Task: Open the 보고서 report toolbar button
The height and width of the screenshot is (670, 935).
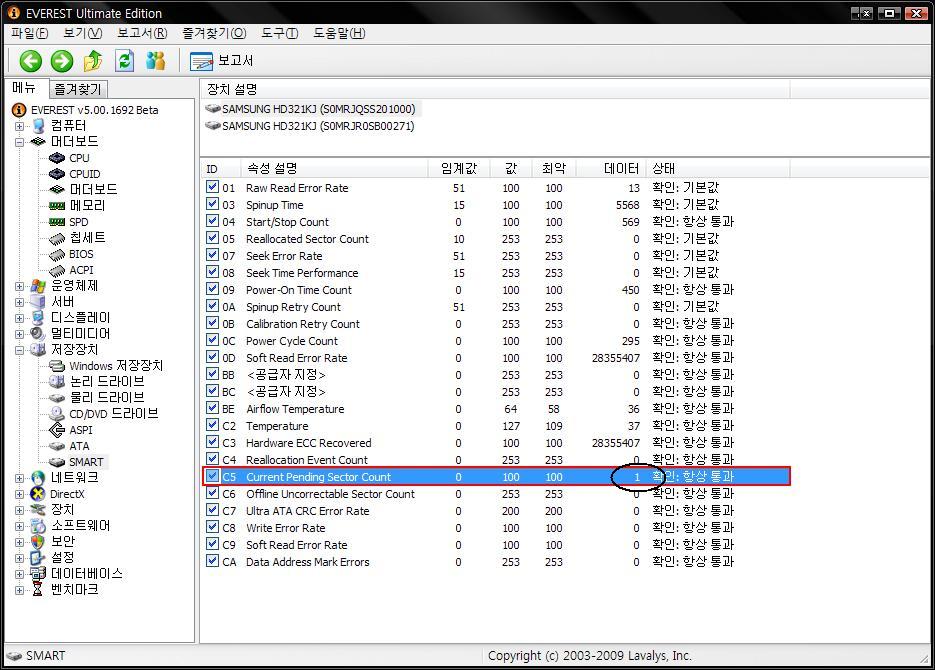Action: click(x=221, y=61)
